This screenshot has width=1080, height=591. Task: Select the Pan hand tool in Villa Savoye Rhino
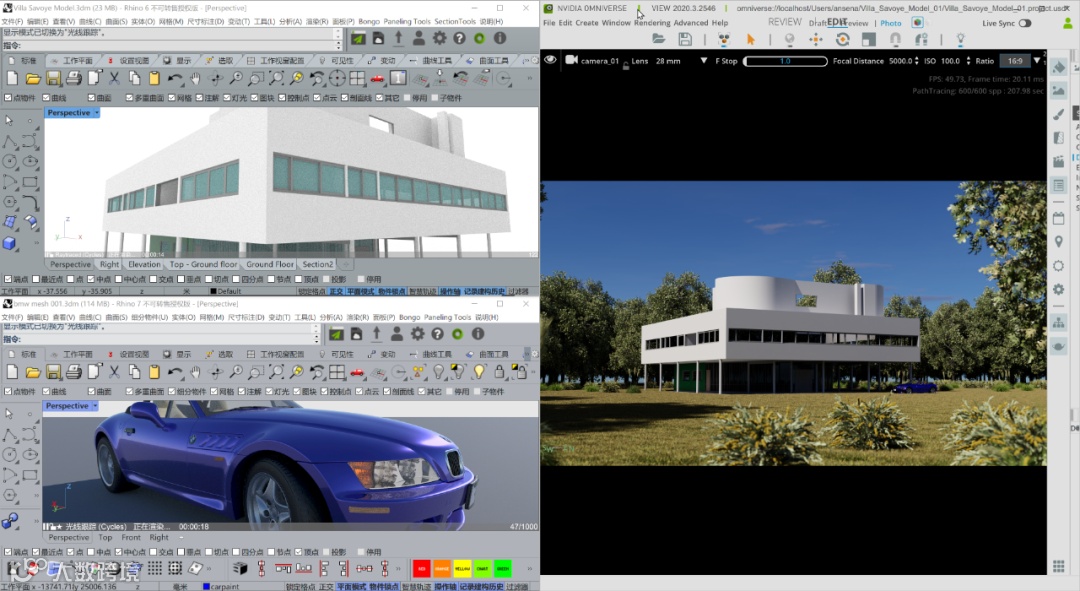(195, 79)
